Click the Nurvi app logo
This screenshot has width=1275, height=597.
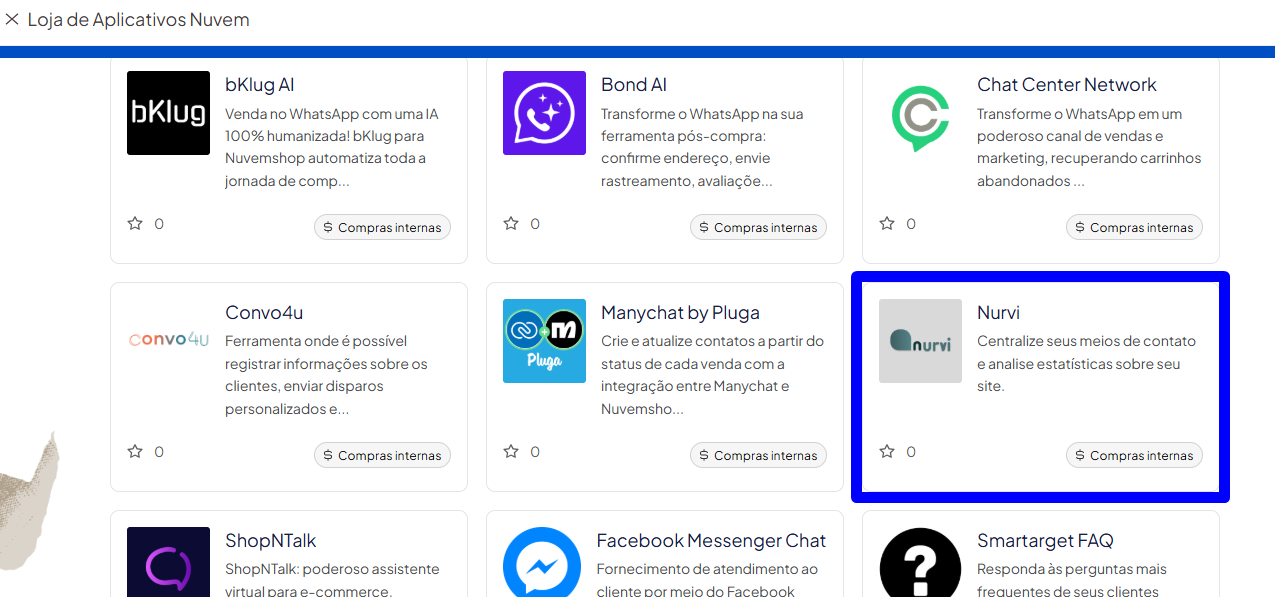(x=920, y=340)
